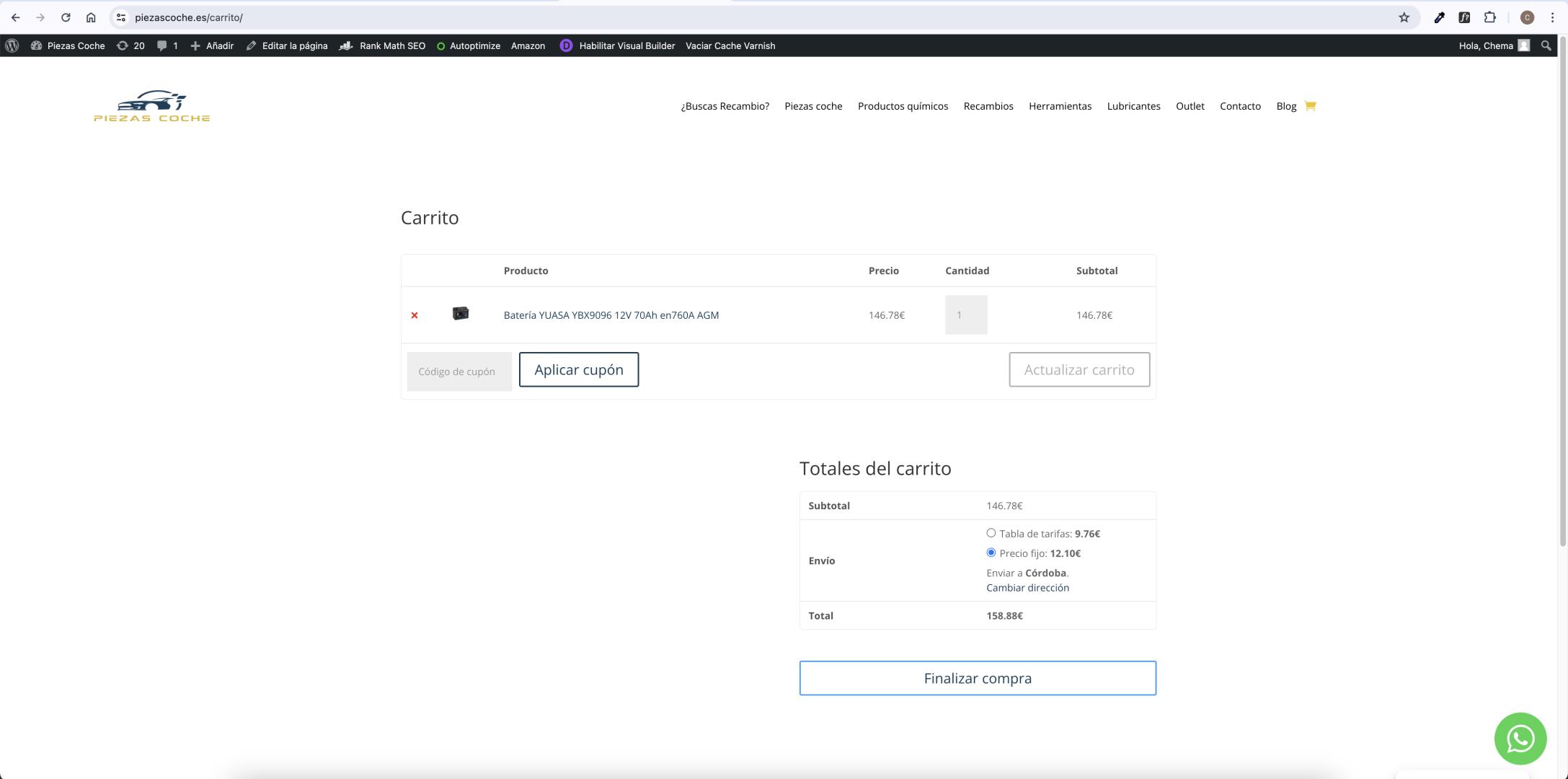The width and height of the screenshot is (1568, 779).
Task: Click Añadir in admin bar
Action: click(212, 45)
